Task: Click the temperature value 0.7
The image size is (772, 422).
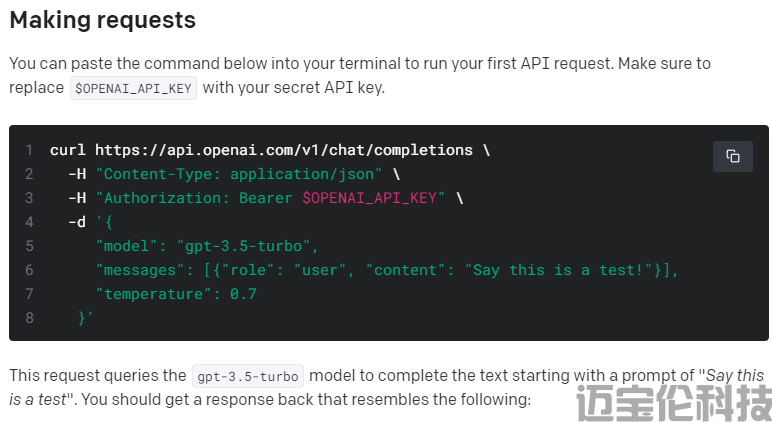Action: [x=243, y=294]
